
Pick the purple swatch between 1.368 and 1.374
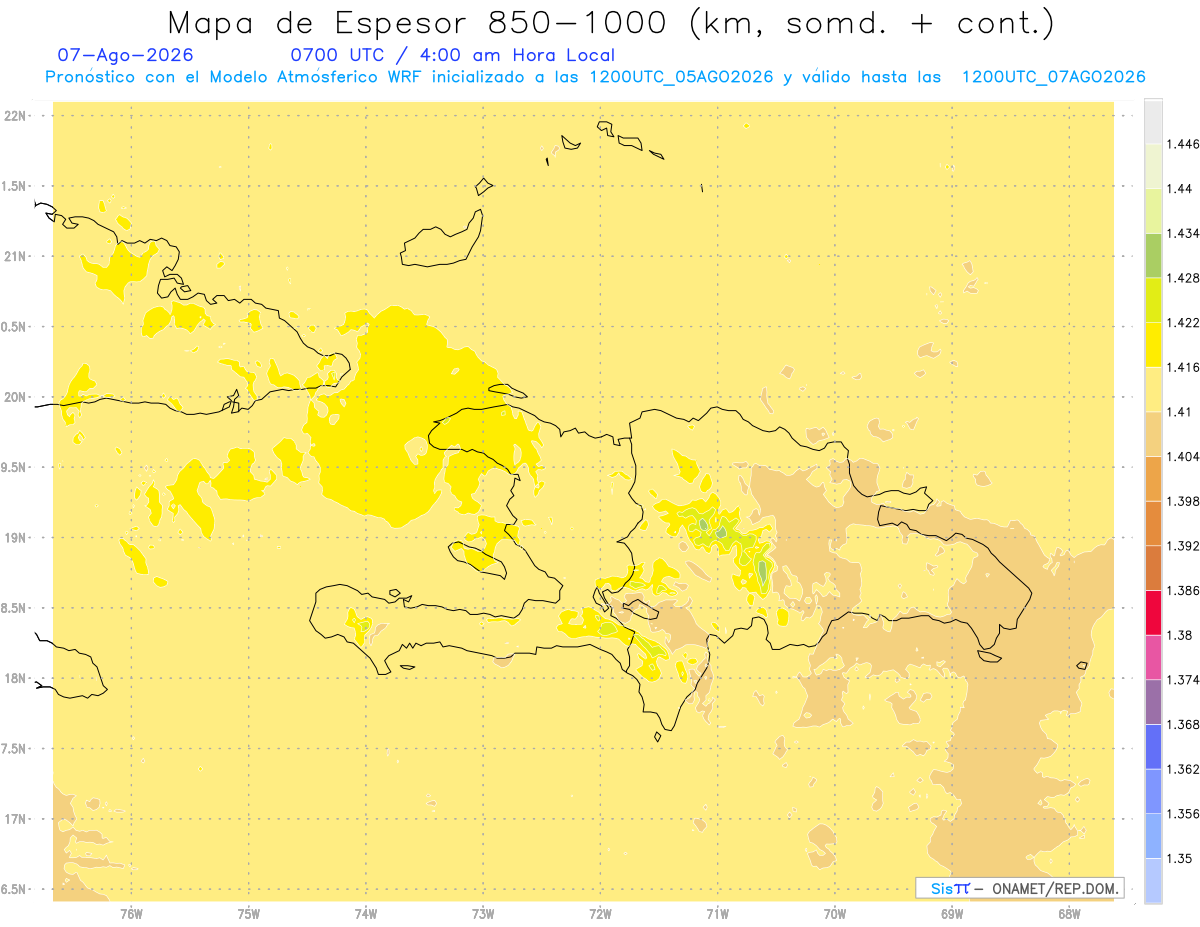click(1153, 702)
